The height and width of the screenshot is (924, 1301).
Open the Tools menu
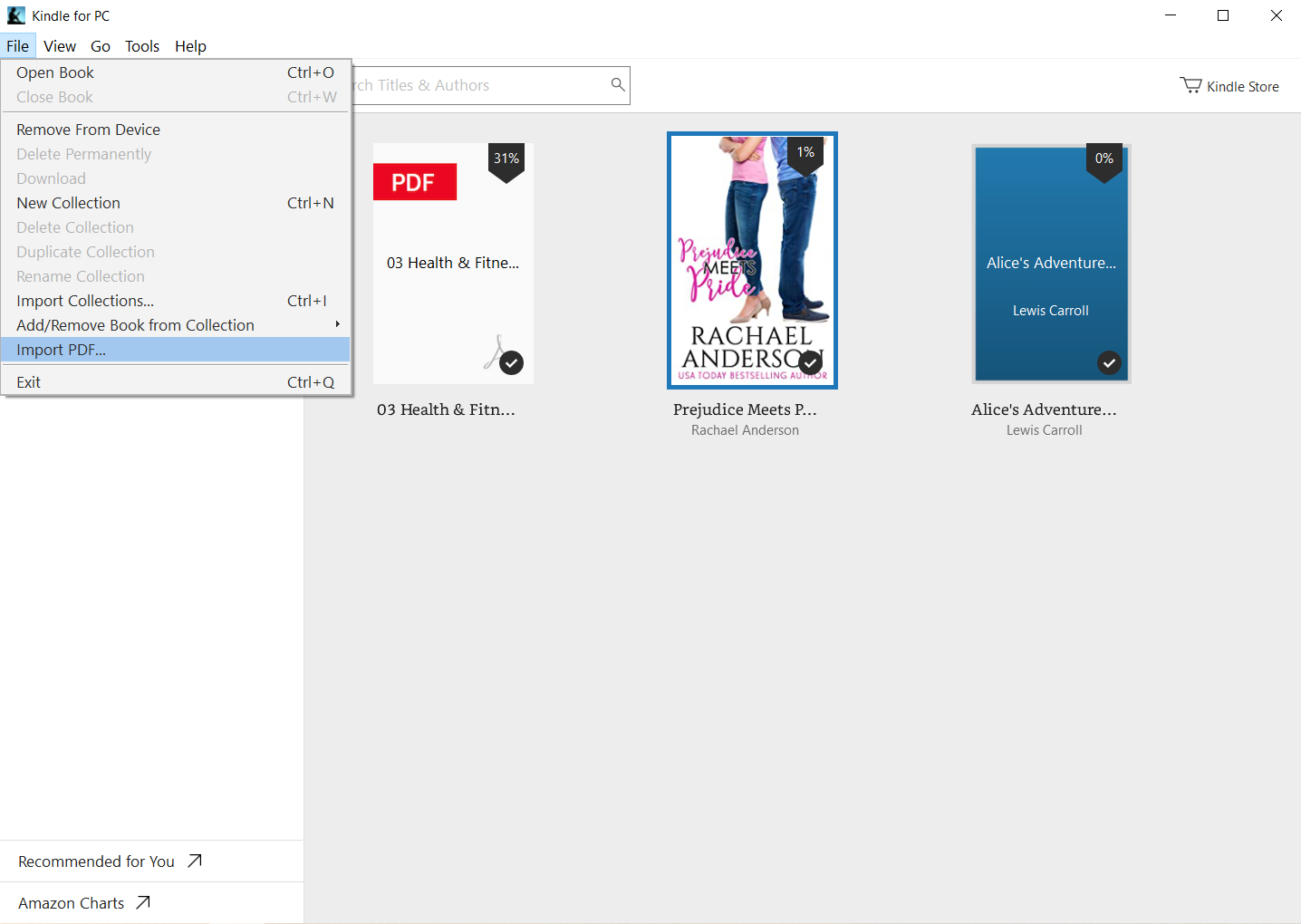142,46
